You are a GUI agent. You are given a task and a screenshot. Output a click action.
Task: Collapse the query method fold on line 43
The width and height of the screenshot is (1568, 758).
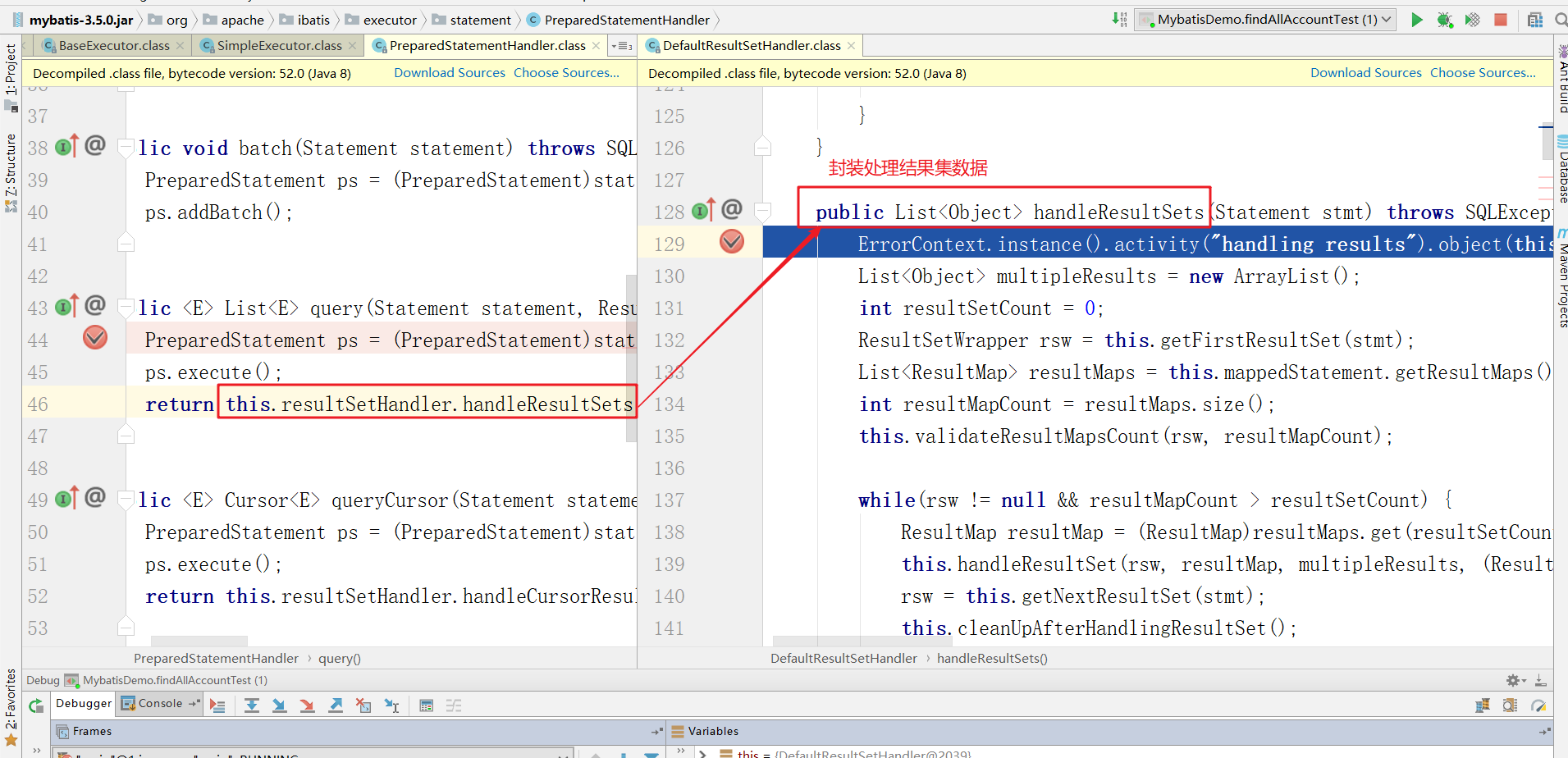coord(126,308)
